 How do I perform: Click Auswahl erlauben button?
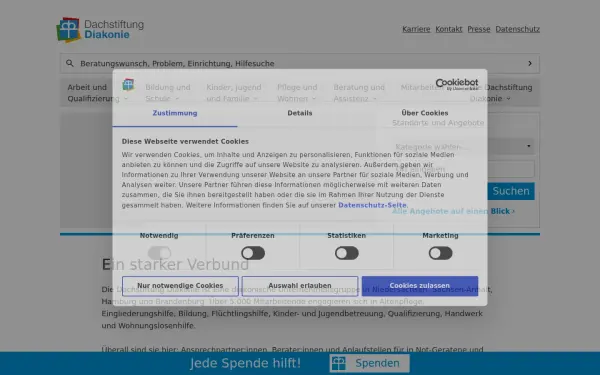(300, 286)
